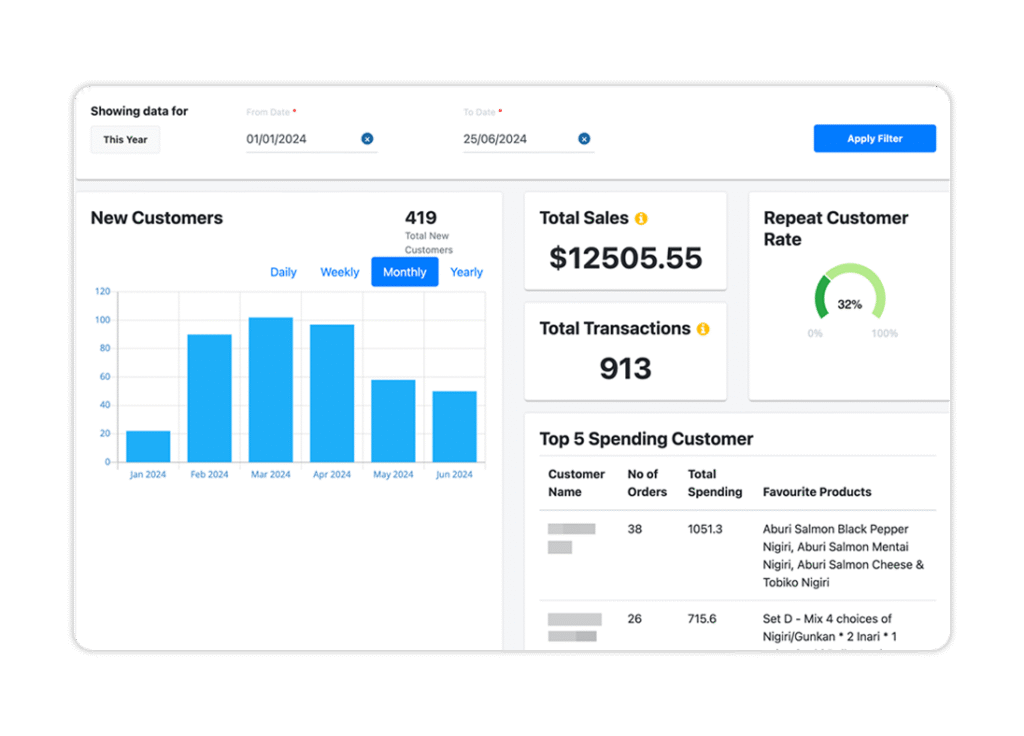Image resolution: width=1024 pixels, height=736 pixels.
Task: Click the Total Sales info icon
Action: pos(641,218)
